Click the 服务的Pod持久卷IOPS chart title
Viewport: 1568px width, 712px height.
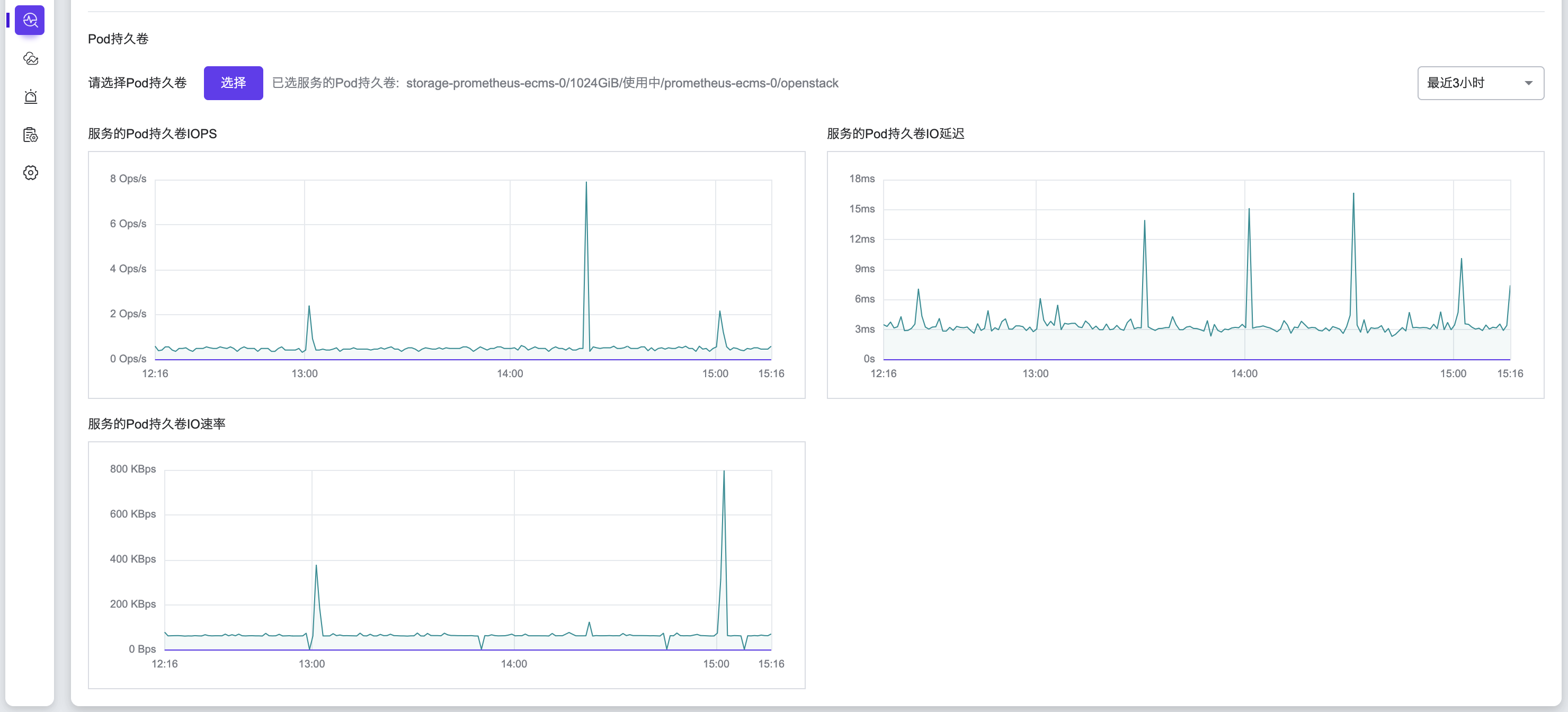tap(152, 133)
